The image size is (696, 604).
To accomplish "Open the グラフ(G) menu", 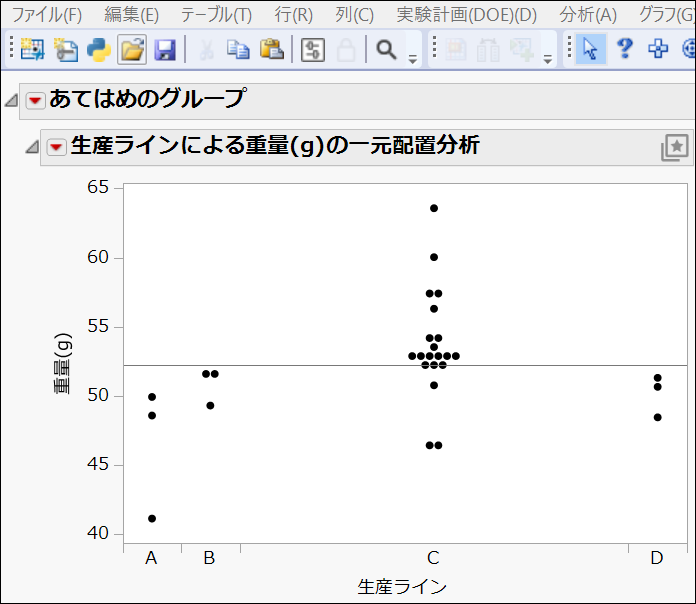I will pyautogui.click(x=667, y=15).
